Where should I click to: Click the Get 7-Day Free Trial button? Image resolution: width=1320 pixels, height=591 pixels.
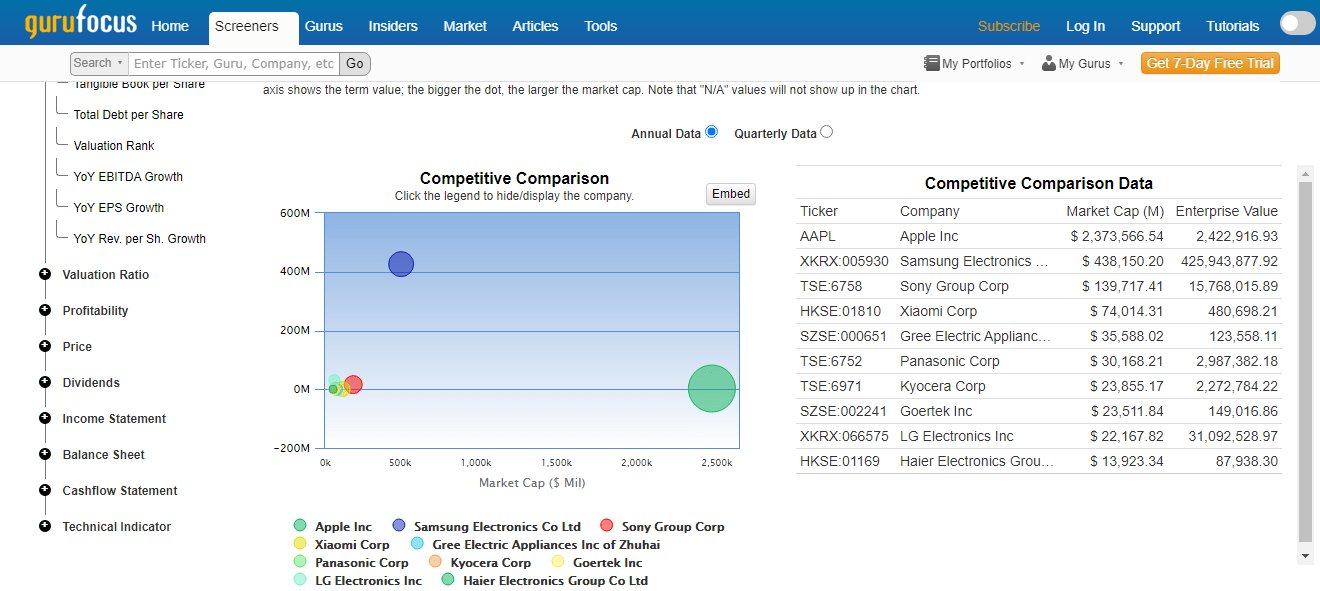pos(1209,63)
